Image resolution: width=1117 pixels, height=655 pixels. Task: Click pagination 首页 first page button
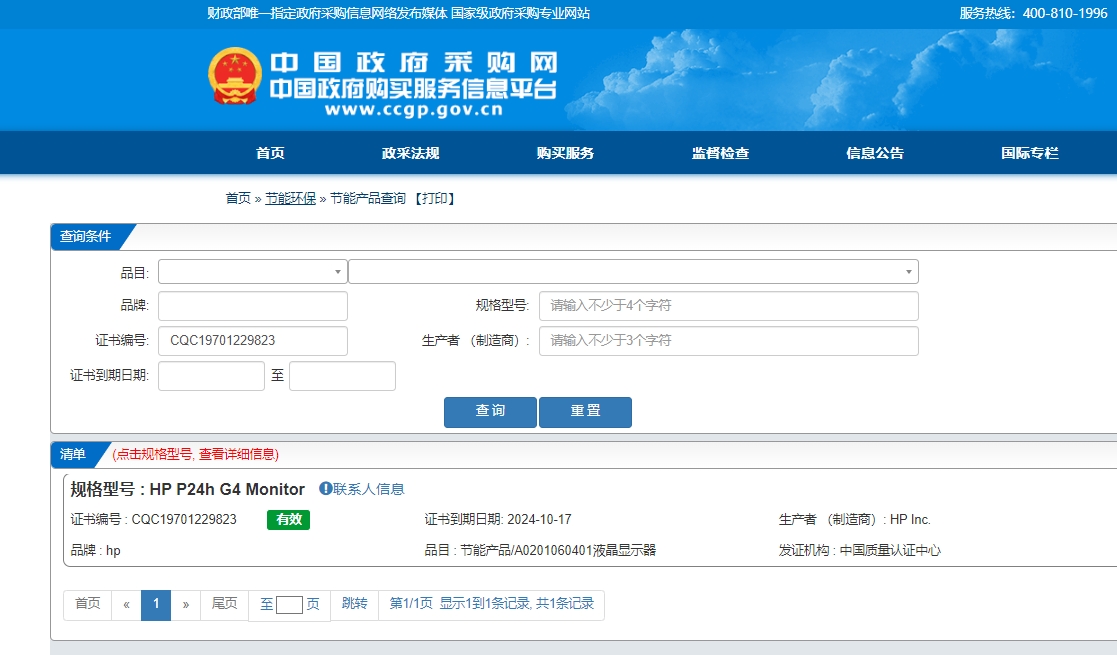88,604
